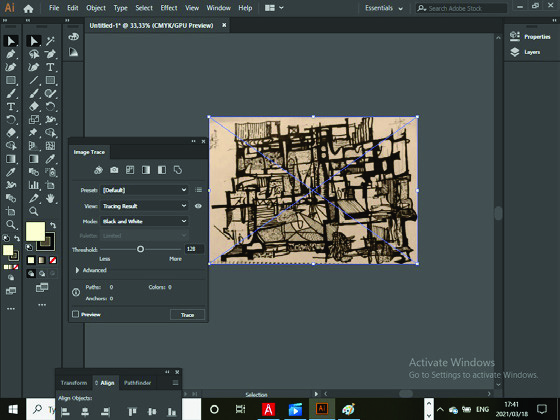The height and width of the screenshot is (420, 560).
Task: Open the Mode dropdown showing Black and White
Action: click(145, 221)
